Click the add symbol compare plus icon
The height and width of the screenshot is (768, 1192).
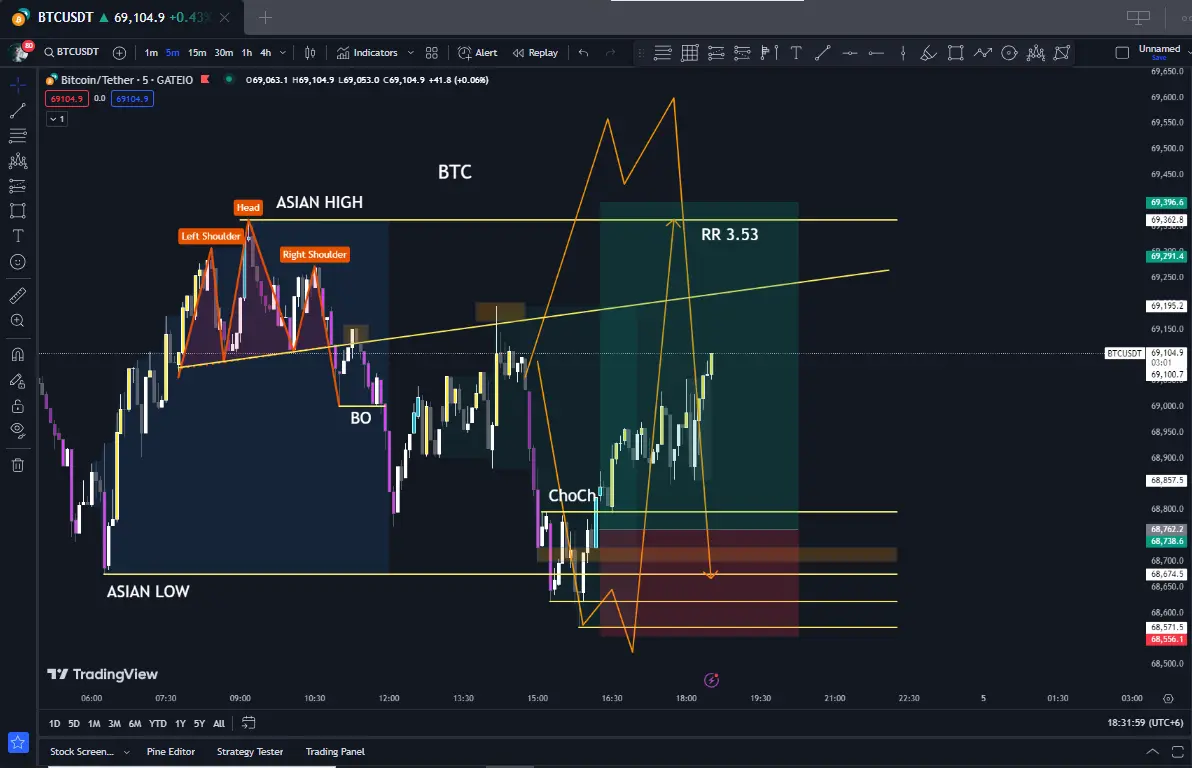click(x=119, y=52)
